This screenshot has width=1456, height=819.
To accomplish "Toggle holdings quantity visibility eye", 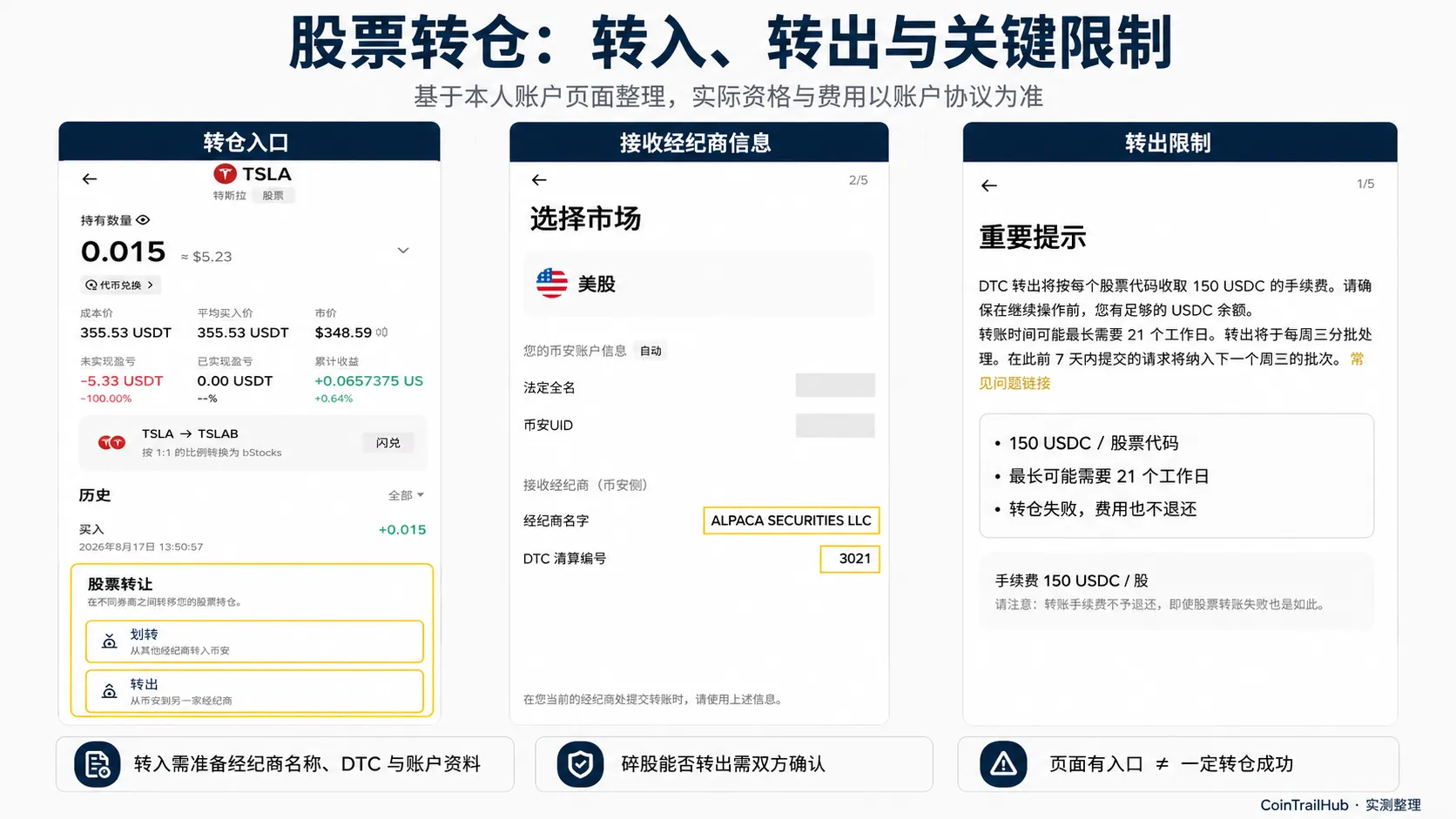I will click(x=143, y=220).
